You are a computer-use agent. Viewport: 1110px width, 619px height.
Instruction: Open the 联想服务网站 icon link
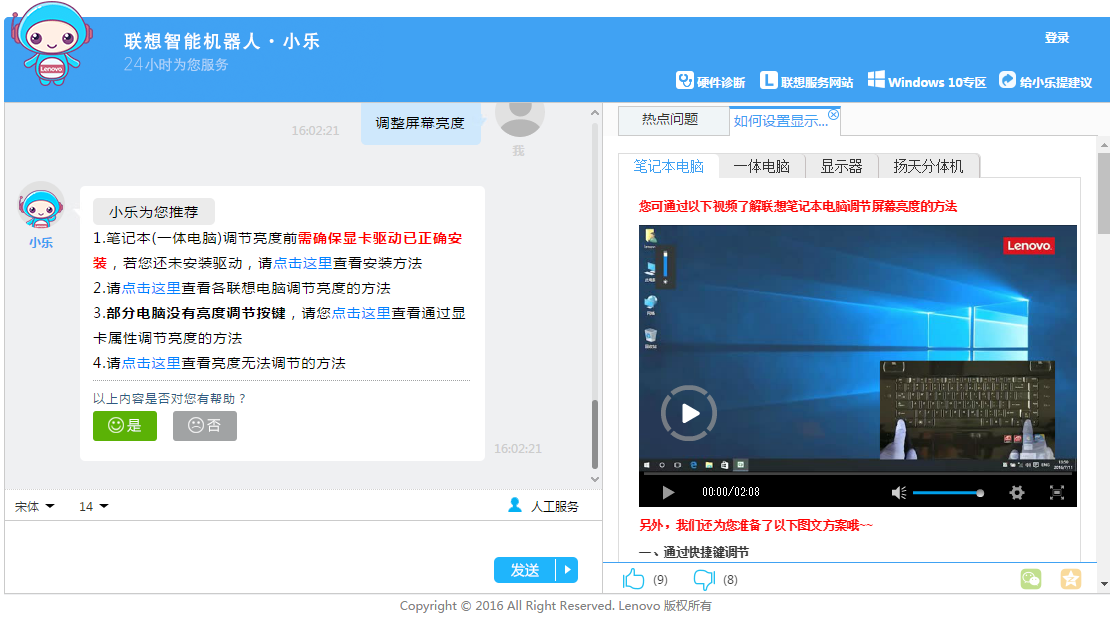[769, 81]
